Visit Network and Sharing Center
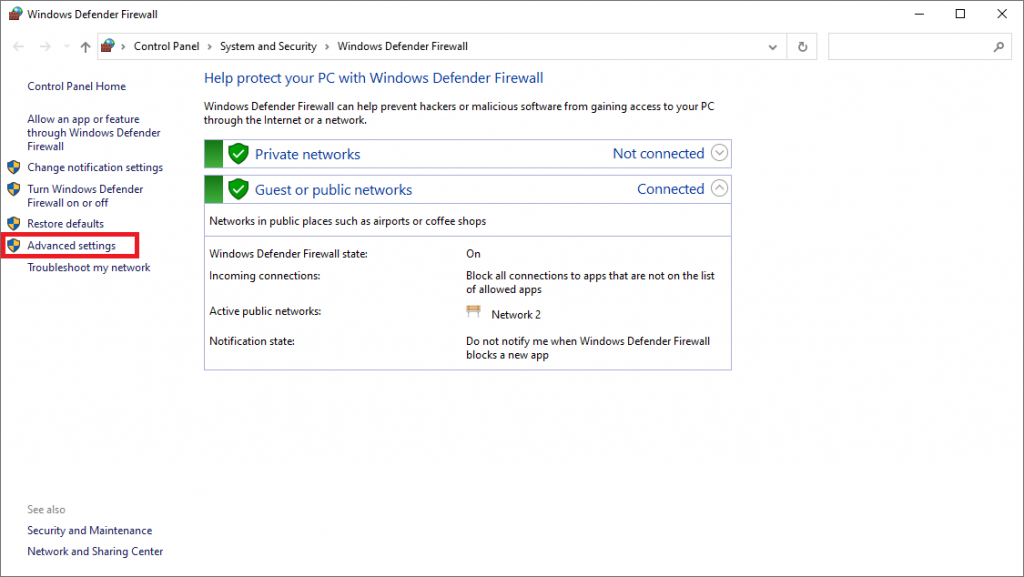The height and width of the screenshot is (577, 1024). pyautogui.click(x=94, y=551)
